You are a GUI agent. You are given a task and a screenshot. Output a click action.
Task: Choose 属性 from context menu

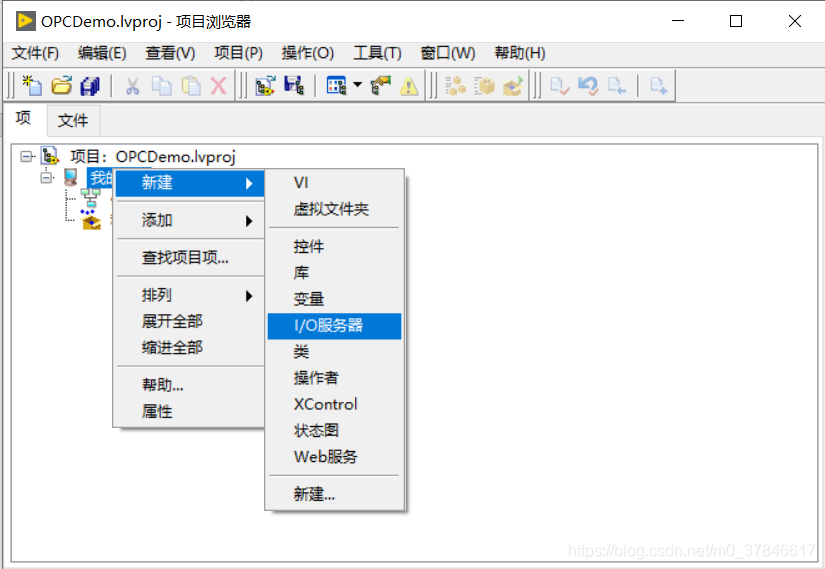pos(190,412)
